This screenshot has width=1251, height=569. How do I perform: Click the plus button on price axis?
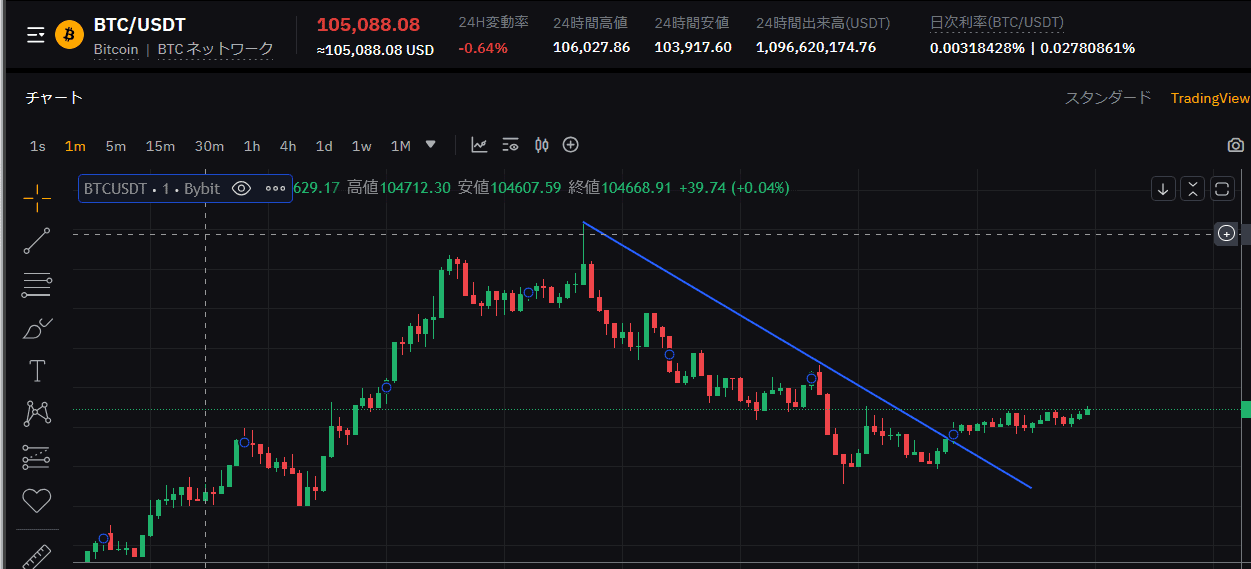[1227, 234]
